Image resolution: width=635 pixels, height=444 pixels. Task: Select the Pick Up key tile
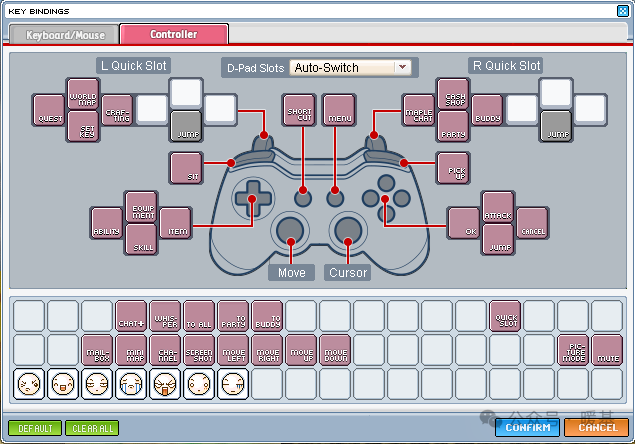[453, 168]
